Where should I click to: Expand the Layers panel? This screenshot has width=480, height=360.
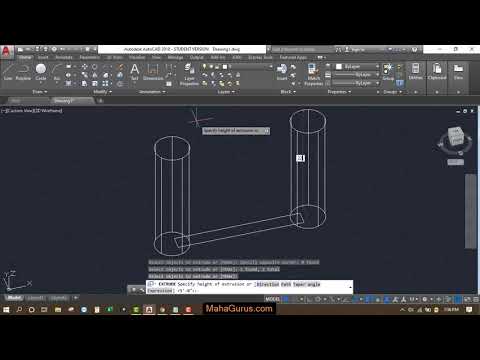tap(226, 92)
